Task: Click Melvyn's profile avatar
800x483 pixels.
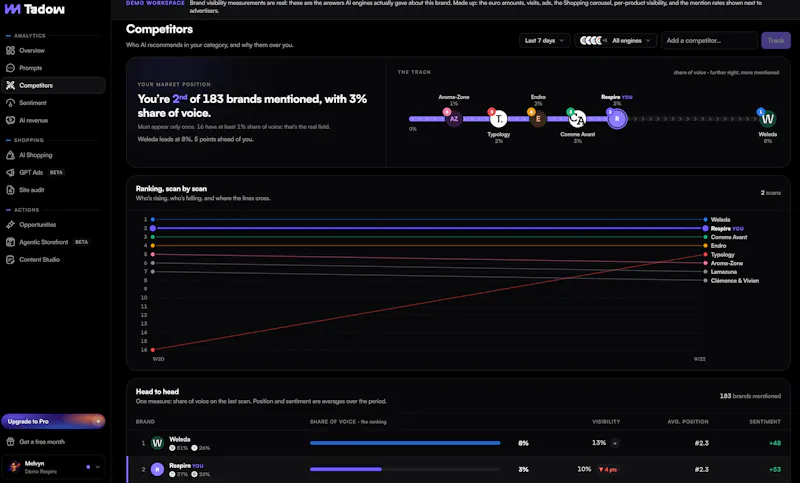Action: pyautogui.click(x=14, y=467)
